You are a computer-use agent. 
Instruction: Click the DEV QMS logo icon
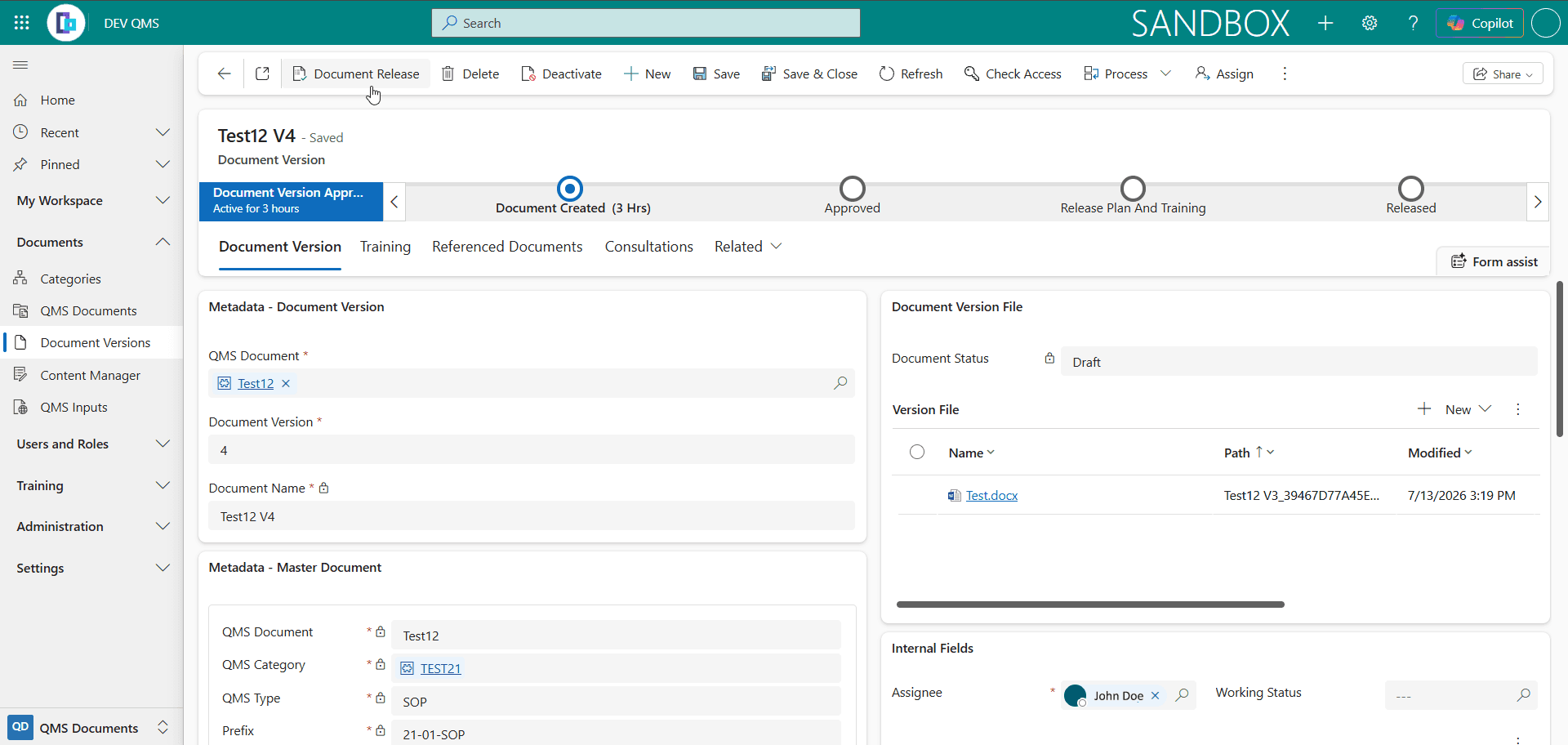click(66, 23)
